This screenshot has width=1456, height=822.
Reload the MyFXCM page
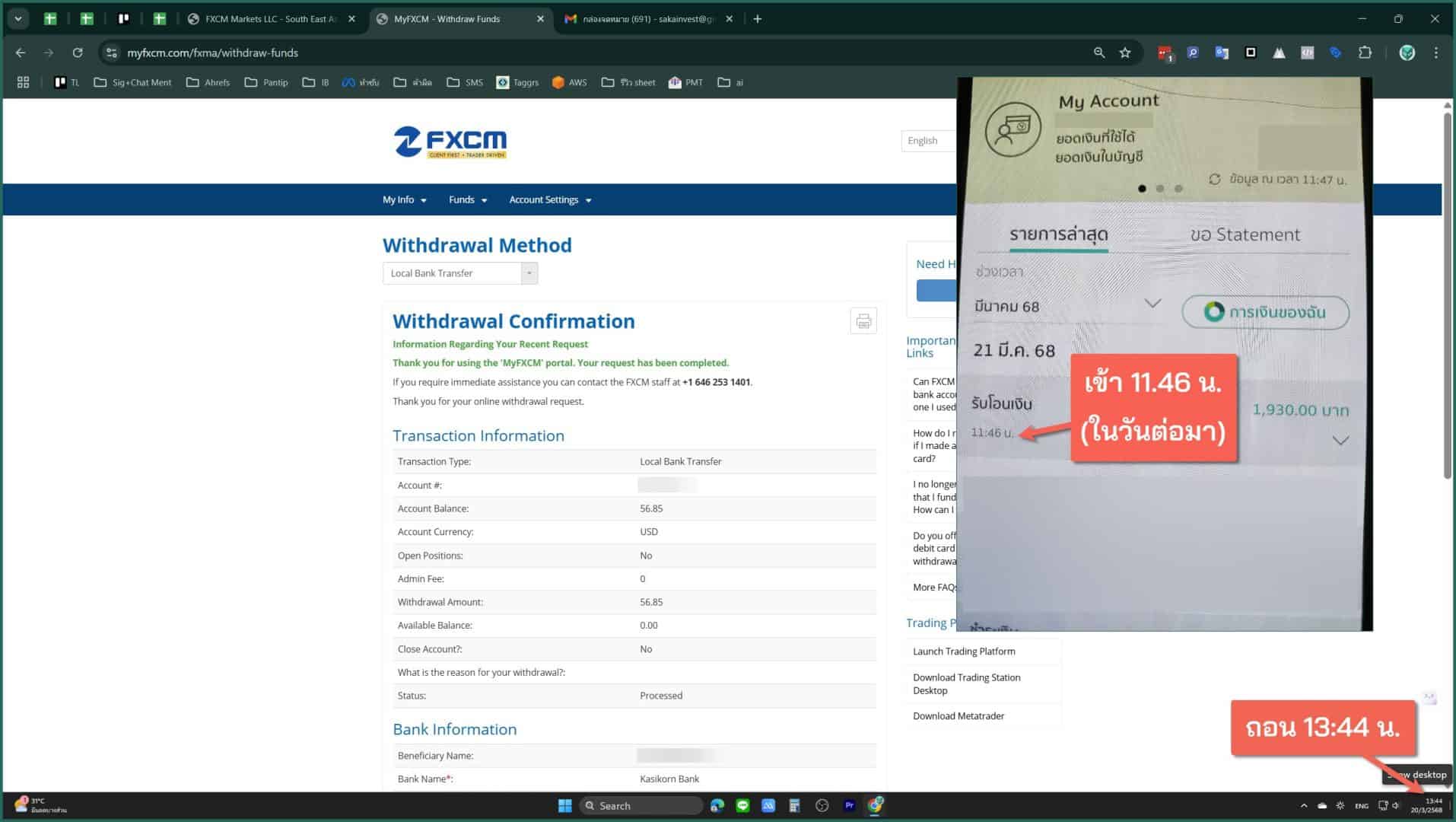[x=78, y=53]
